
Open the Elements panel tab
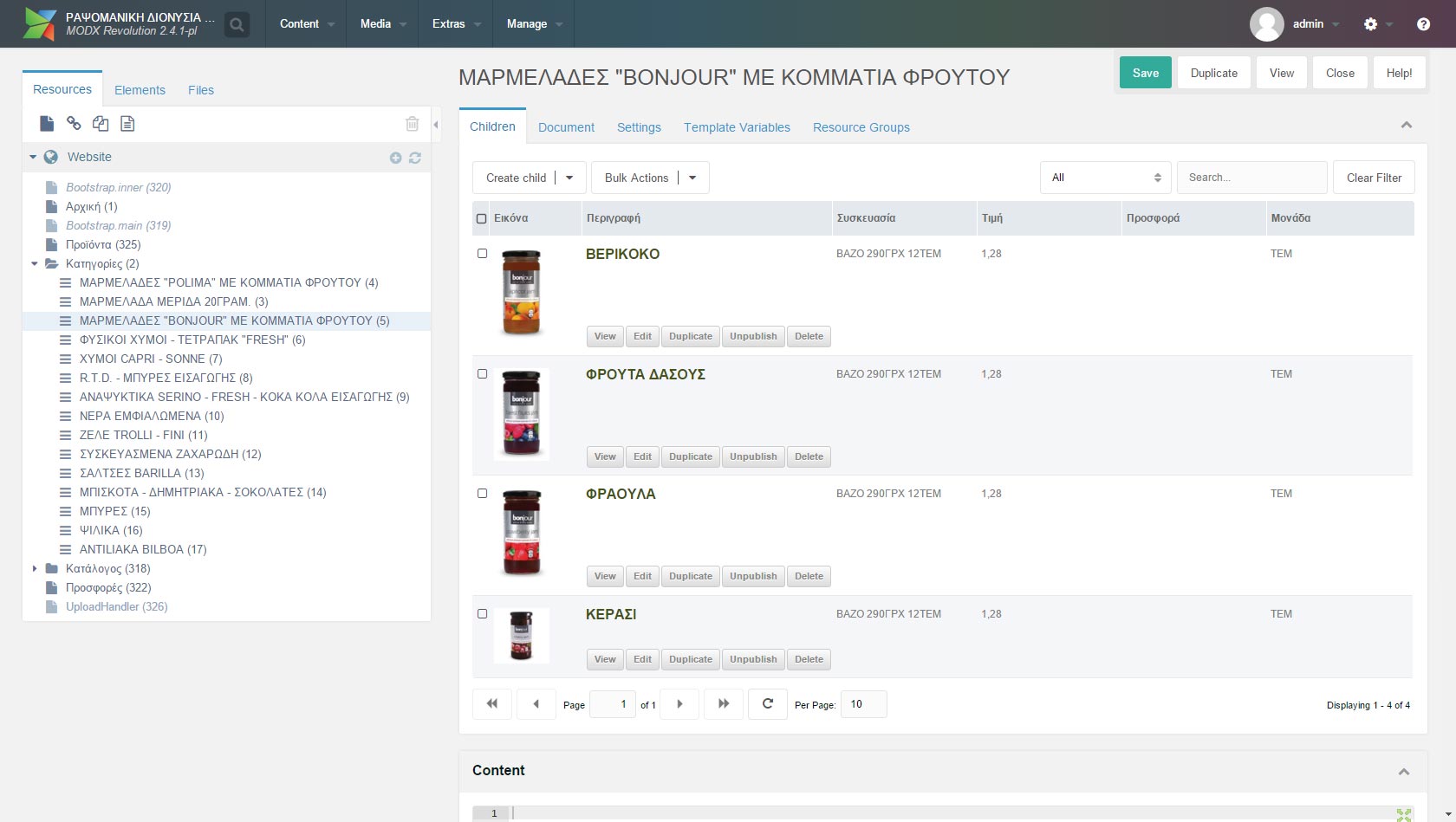pyautogui.click(x=140, y=89)
